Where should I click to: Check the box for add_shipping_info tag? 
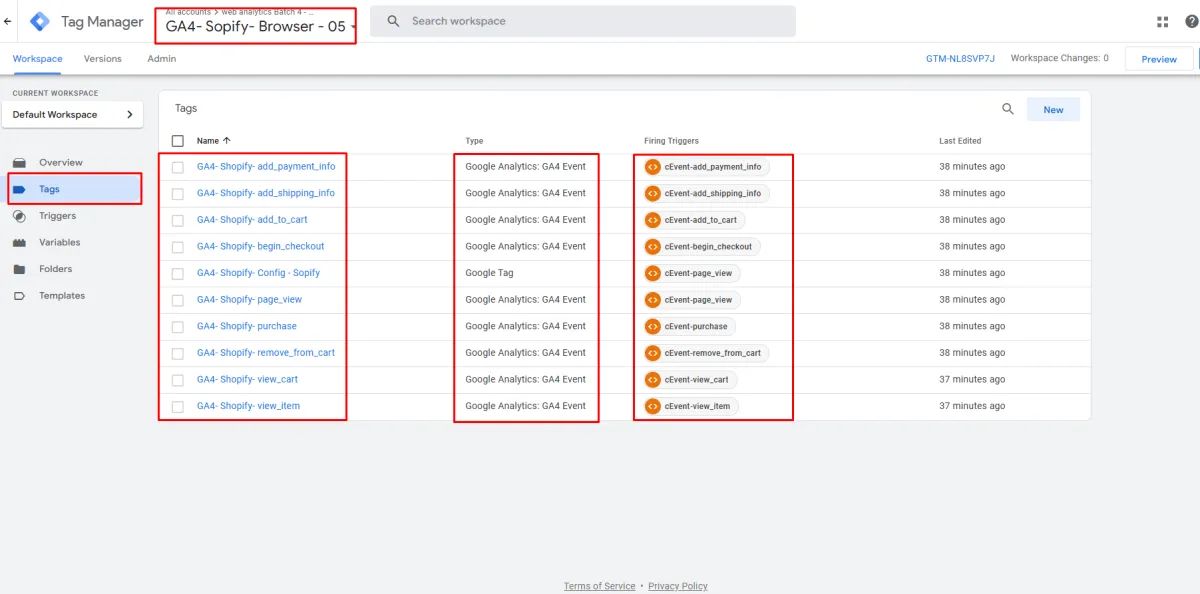point(178,194)
